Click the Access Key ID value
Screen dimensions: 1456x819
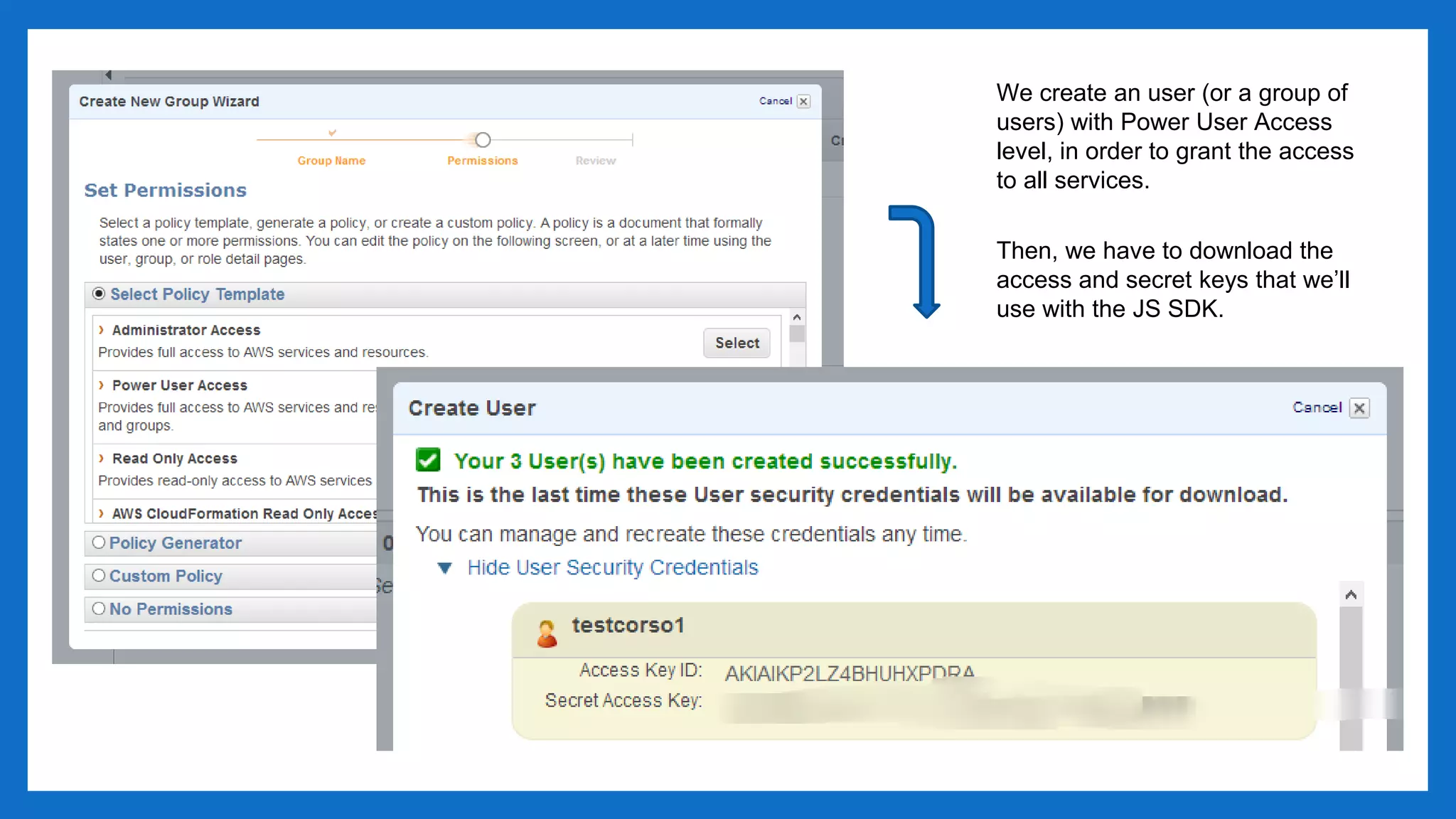[850, 673]
